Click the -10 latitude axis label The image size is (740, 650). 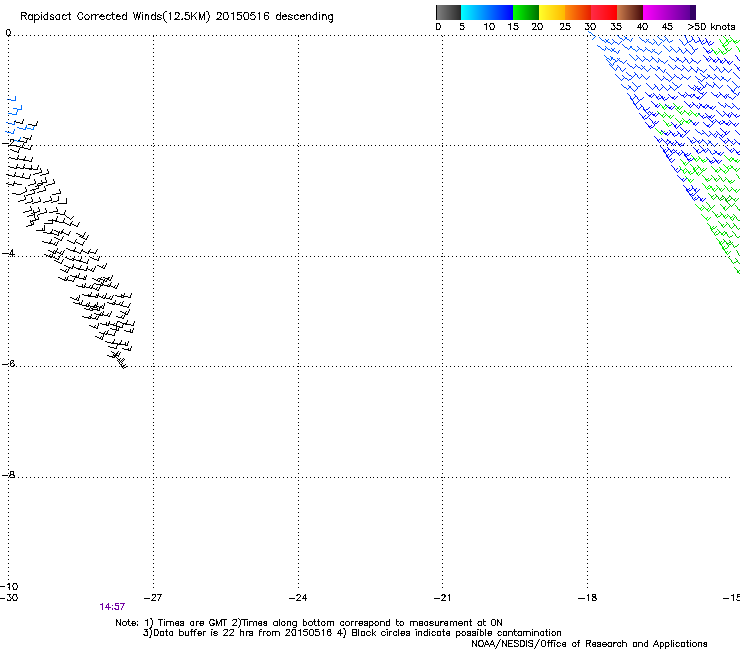pyautogui.click(x=9, y=587)
